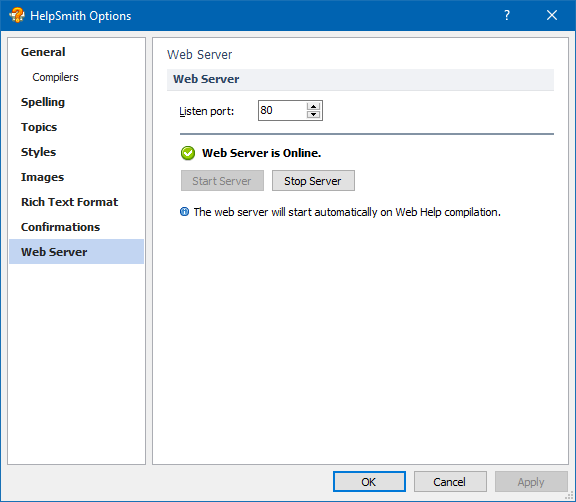Click the Cancel button
The height and width of the screenshot is (502, 576).
pyautogui.click(x=450, y=481)
